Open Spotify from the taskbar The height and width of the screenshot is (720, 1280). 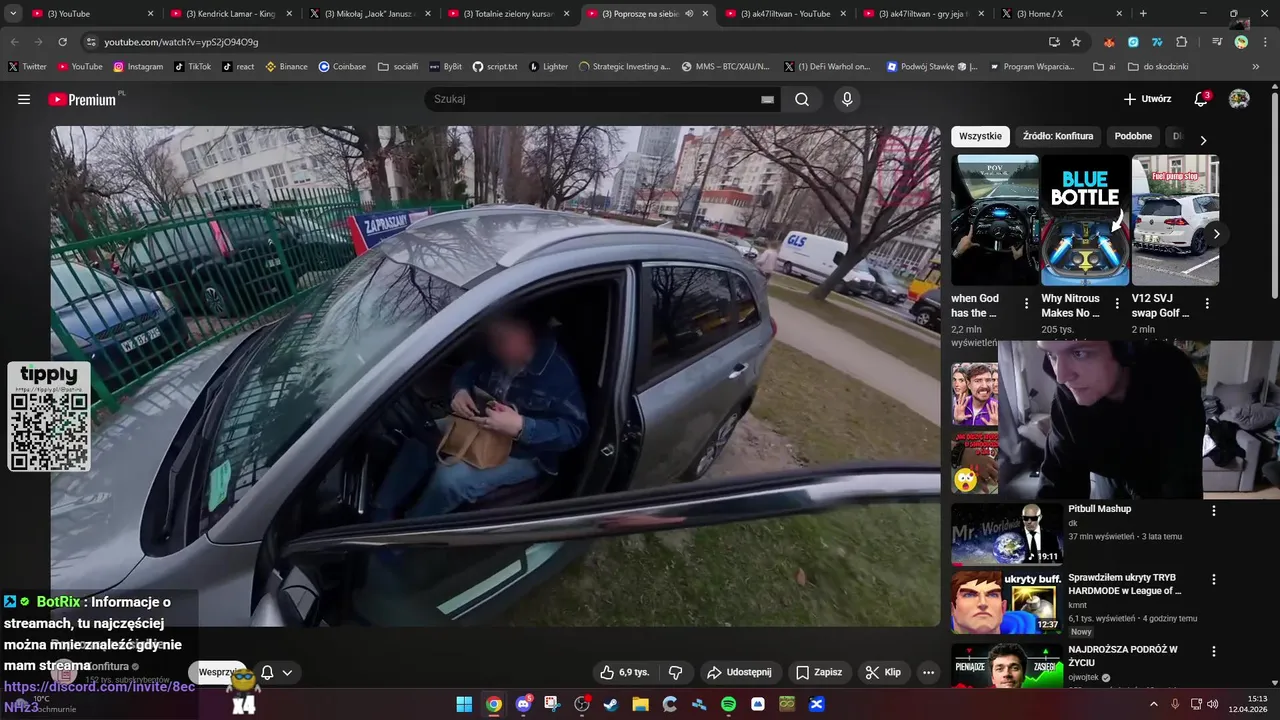(728, 704)
